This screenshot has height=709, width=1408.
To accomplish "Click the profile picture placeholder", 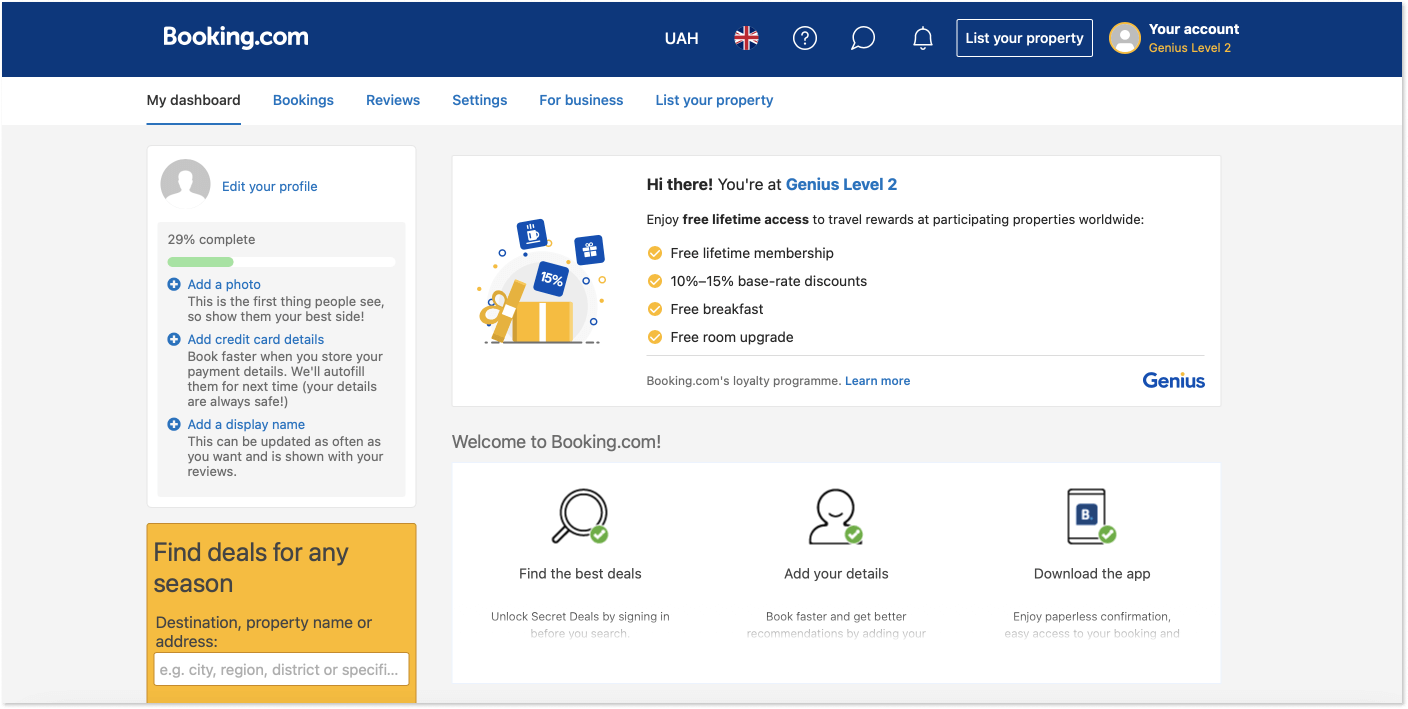I will pyautogui.click(x=186, y=183).
